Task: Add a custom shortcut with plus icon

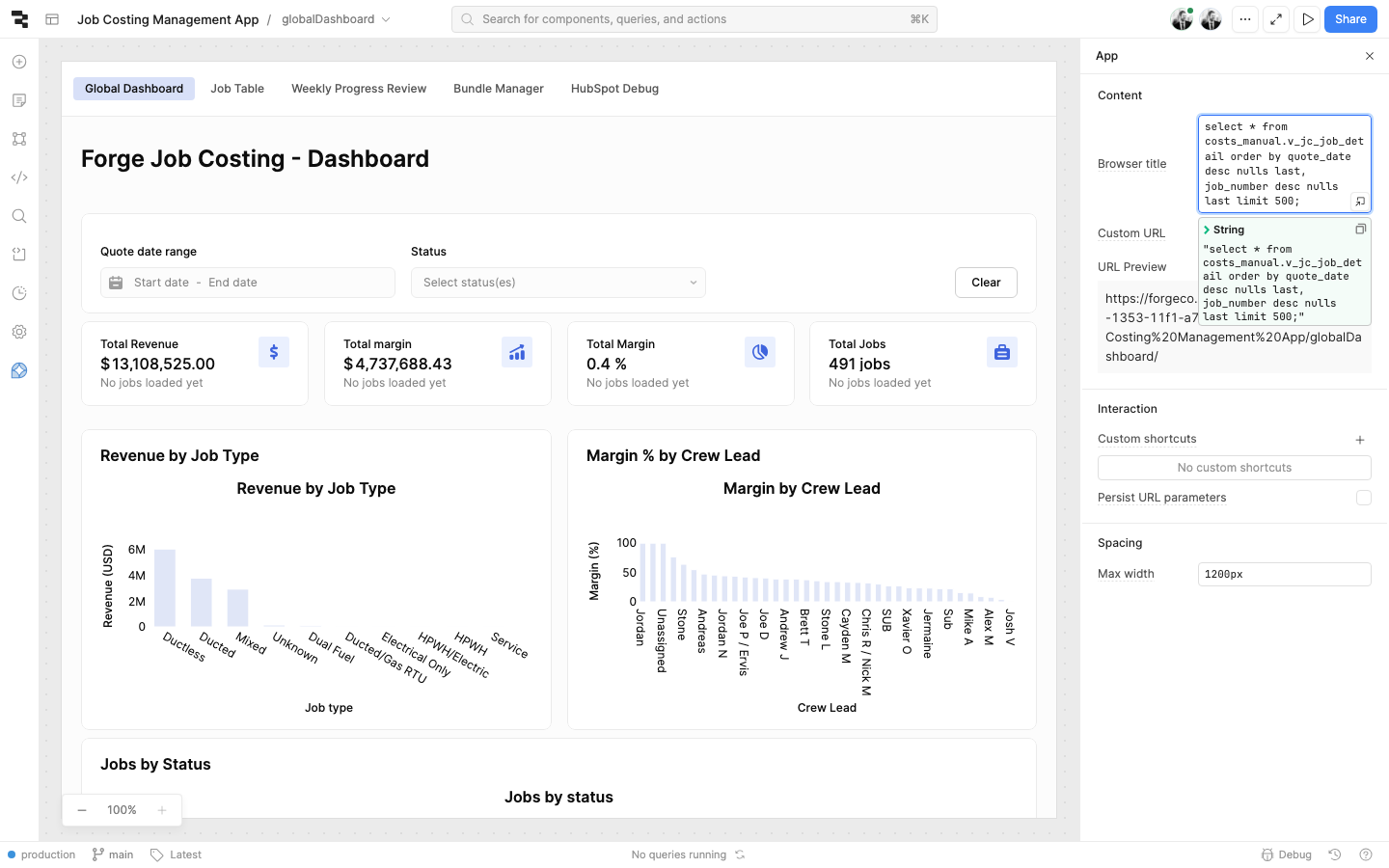Action: click(x=1360, y=440)
